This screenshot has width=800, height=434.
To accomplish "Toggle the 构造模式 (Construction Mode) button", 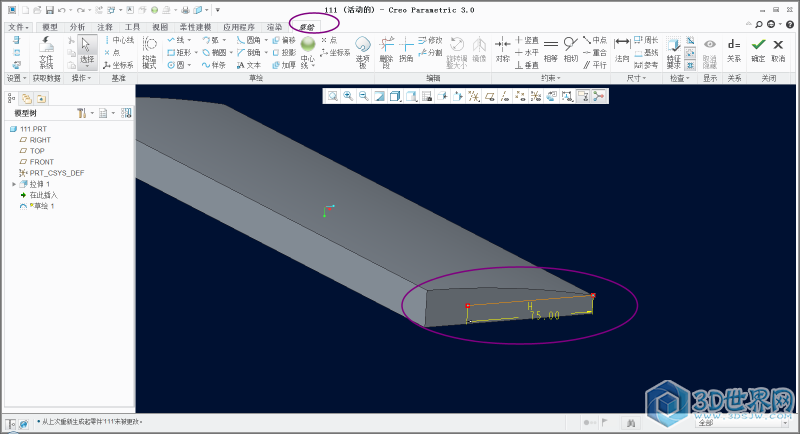I will 149,52.
